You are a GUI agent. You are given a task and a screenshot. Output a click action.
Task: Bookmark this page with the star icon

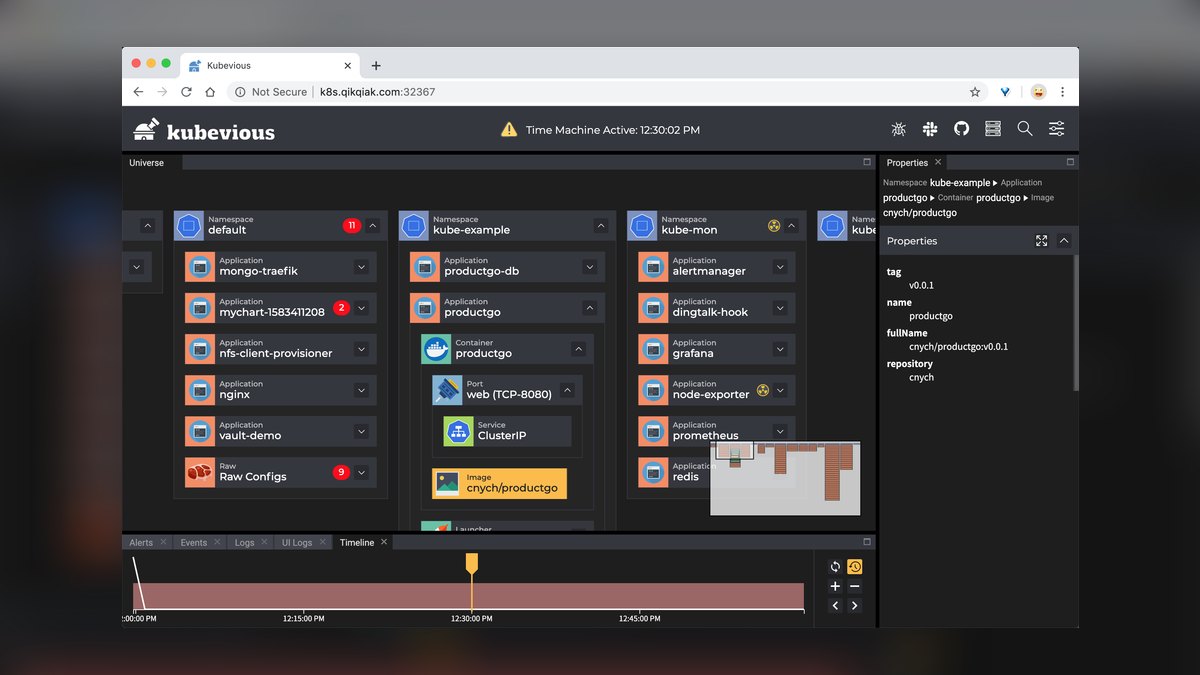975,92
